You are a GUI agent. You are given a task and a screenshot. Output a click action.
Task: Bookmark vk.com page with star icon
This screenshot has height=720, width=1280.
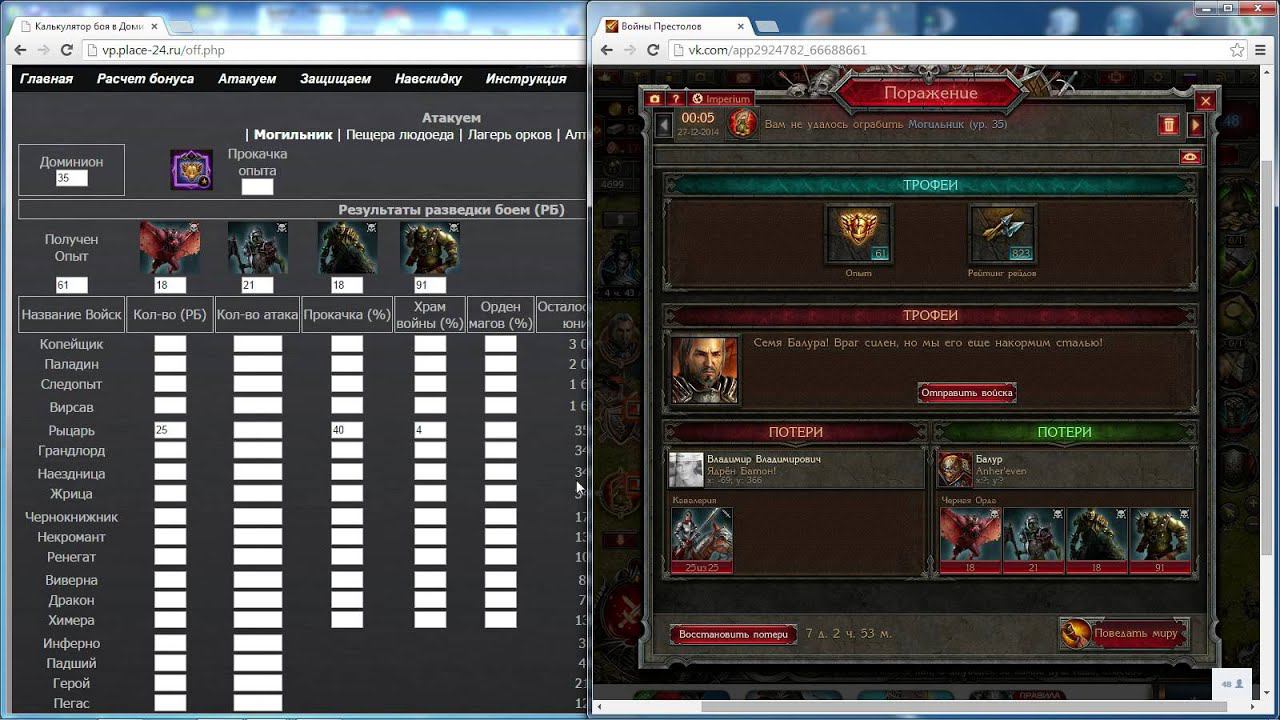pos(1237,50)
